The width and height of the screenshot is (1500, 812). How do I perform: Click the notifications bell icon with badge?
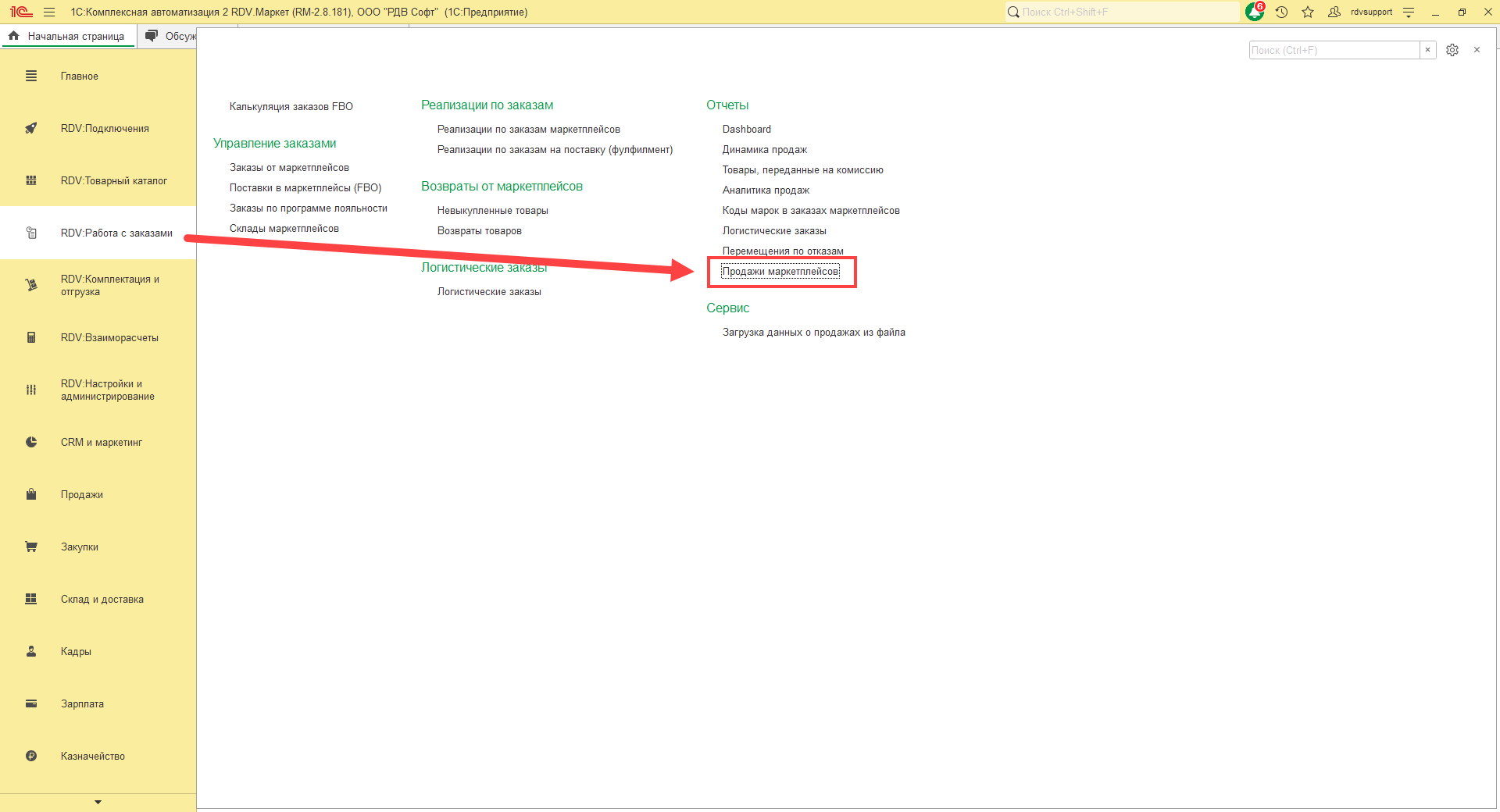click(x=1255, y=12)
